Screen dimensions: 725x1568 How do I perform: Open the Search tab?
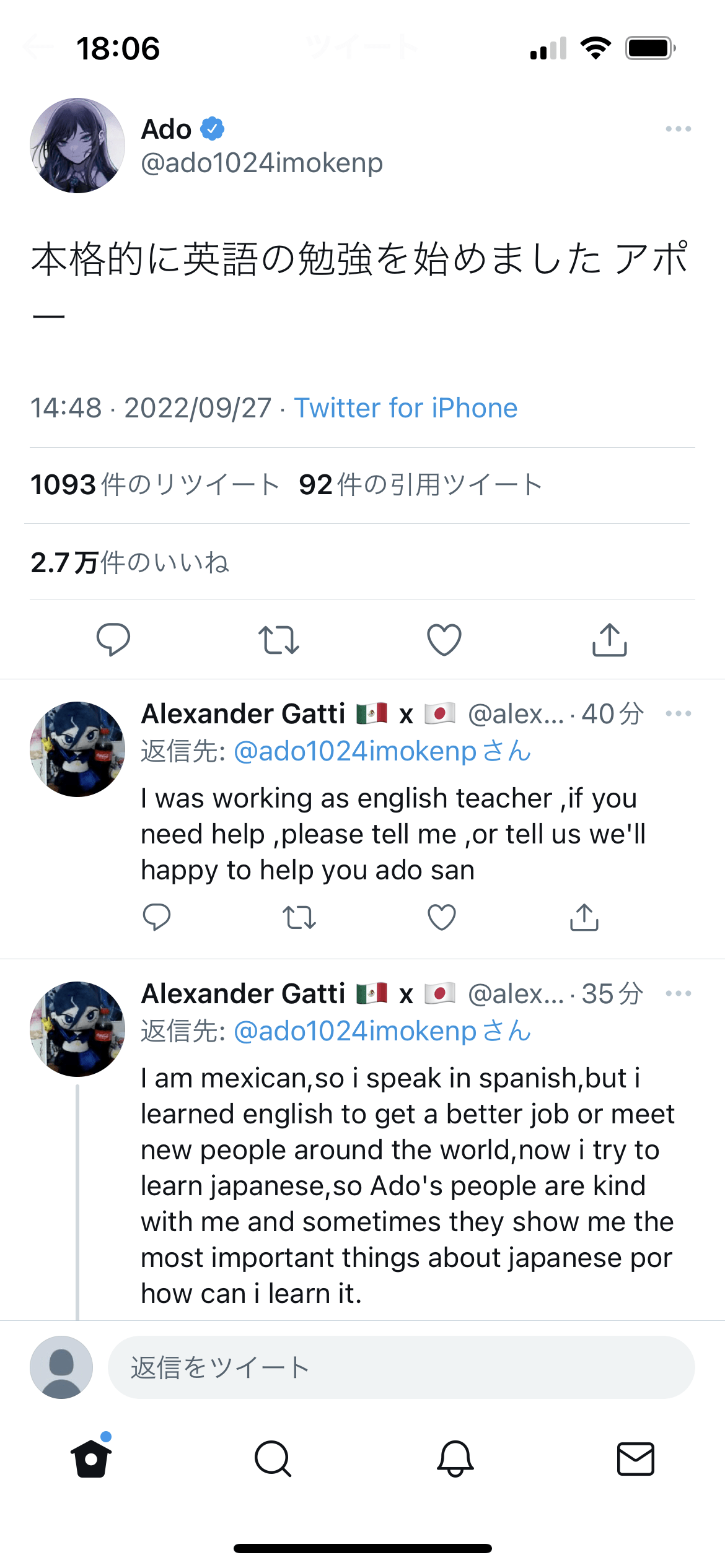(x=273, y=1459)
